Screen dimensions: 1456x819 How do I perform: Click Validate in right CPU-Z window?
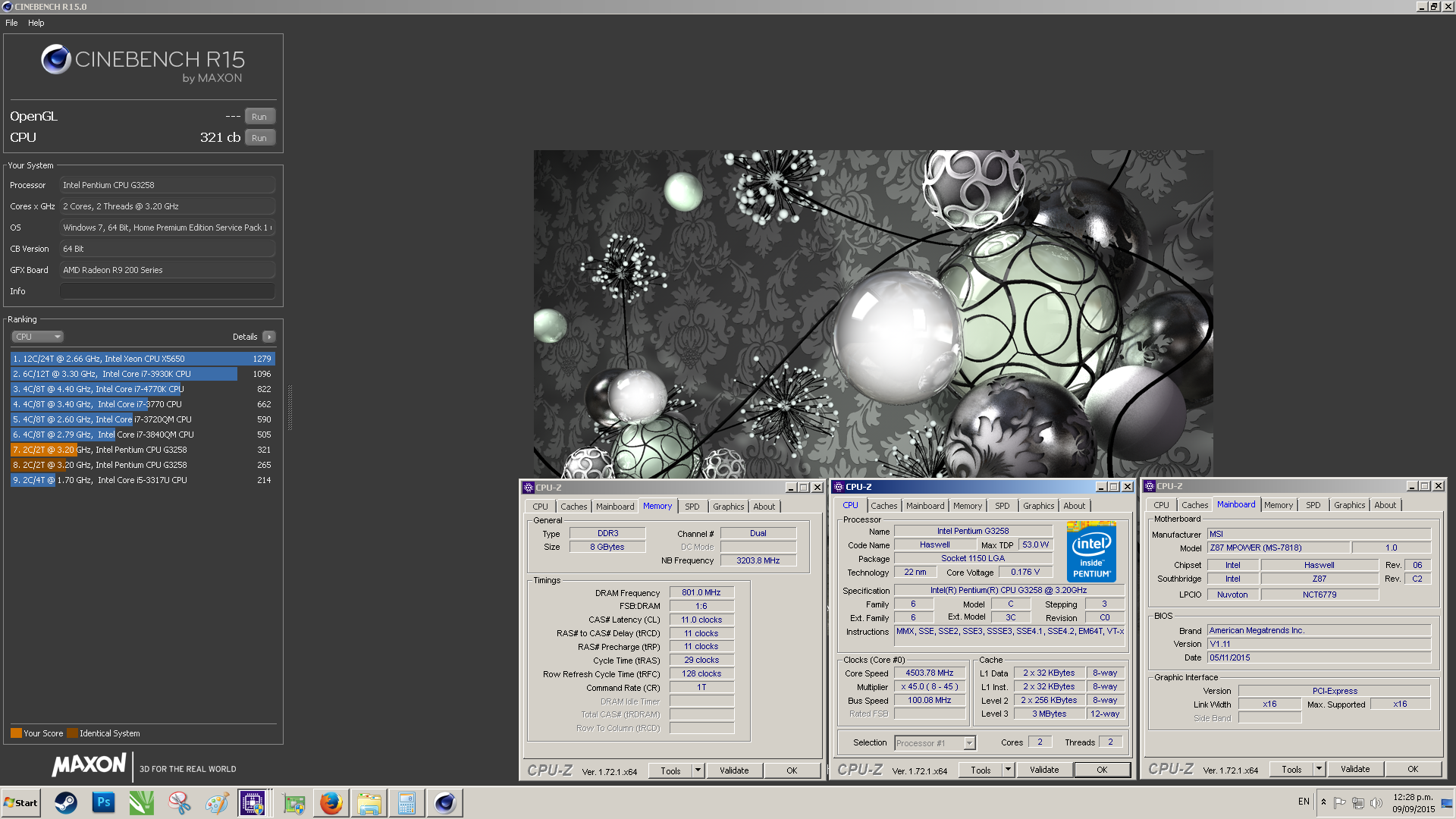(x=1355, y=769)
